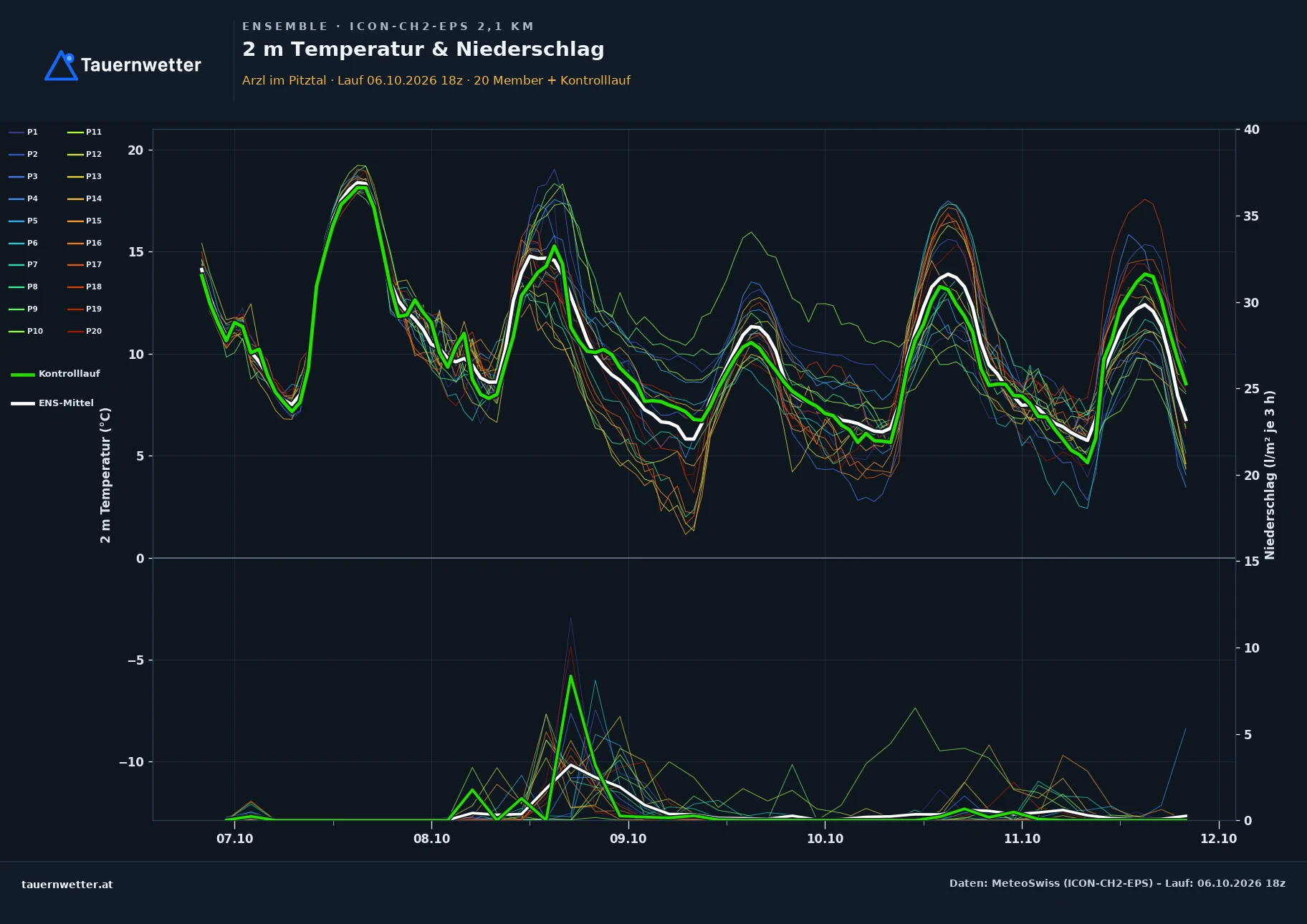Click the ENSEMBLE ICON-CH2-EPS 2,1 KM header
This screenshot has height=924, width=1307.
(388, 27)
